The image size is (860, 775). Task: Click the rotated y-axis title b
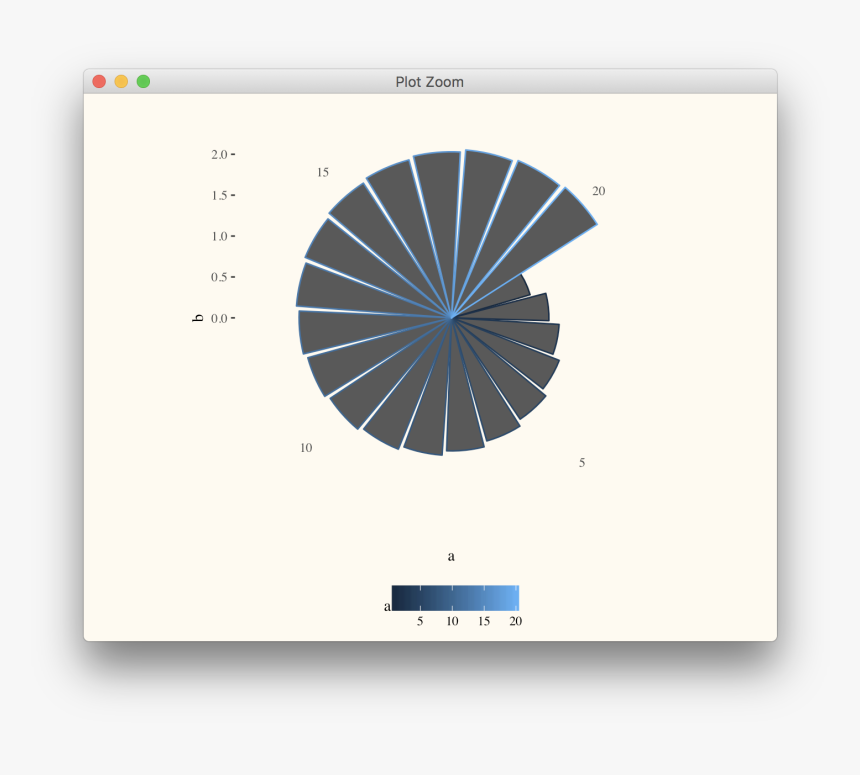click(197, 317)
